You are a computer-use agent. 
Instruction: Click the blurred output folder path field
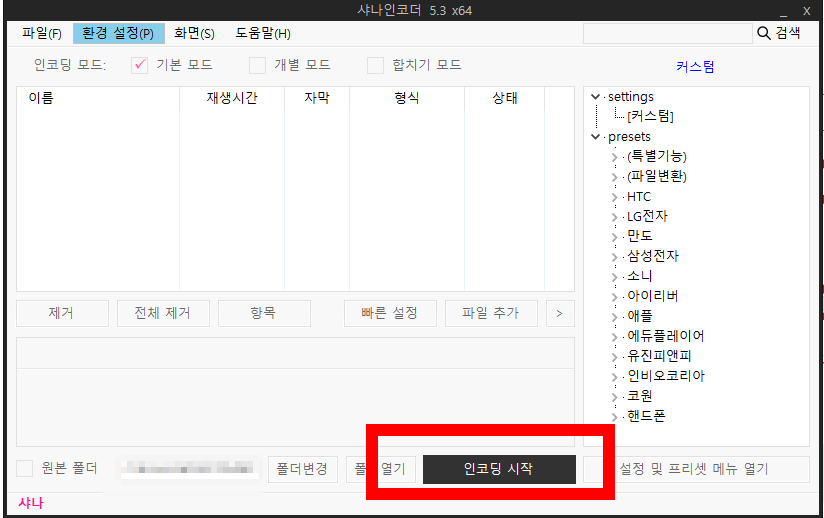[x=188, y=468]
